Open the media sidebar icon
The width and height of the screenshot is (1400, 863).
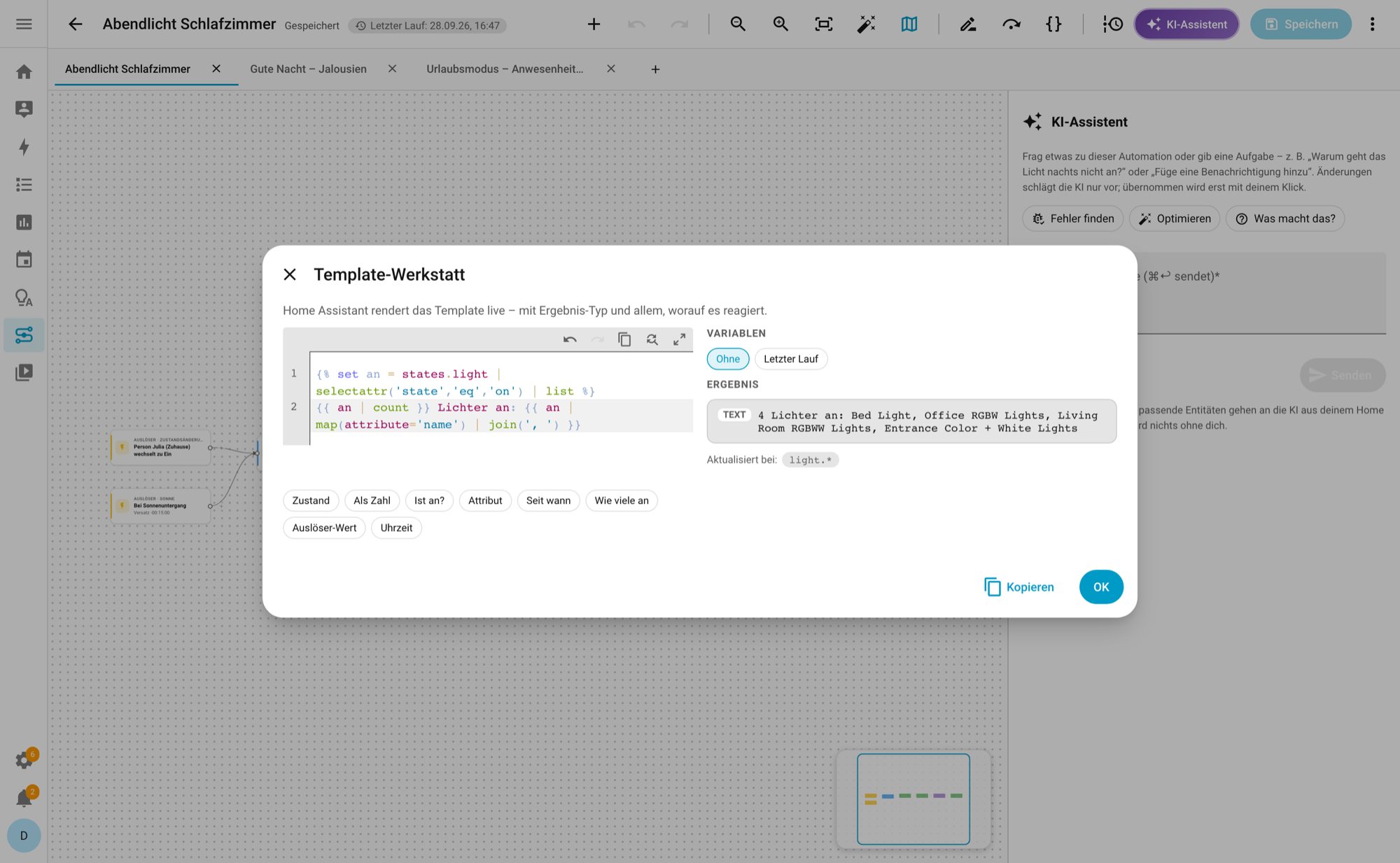pos(24,372)
